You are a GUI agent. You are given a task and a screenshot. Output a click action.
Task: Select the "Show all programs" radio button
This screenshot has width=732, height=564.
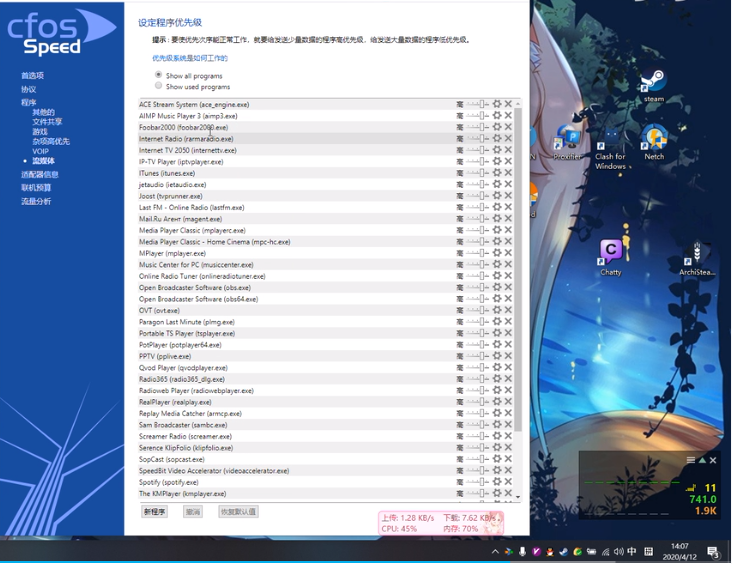point(158,75)
